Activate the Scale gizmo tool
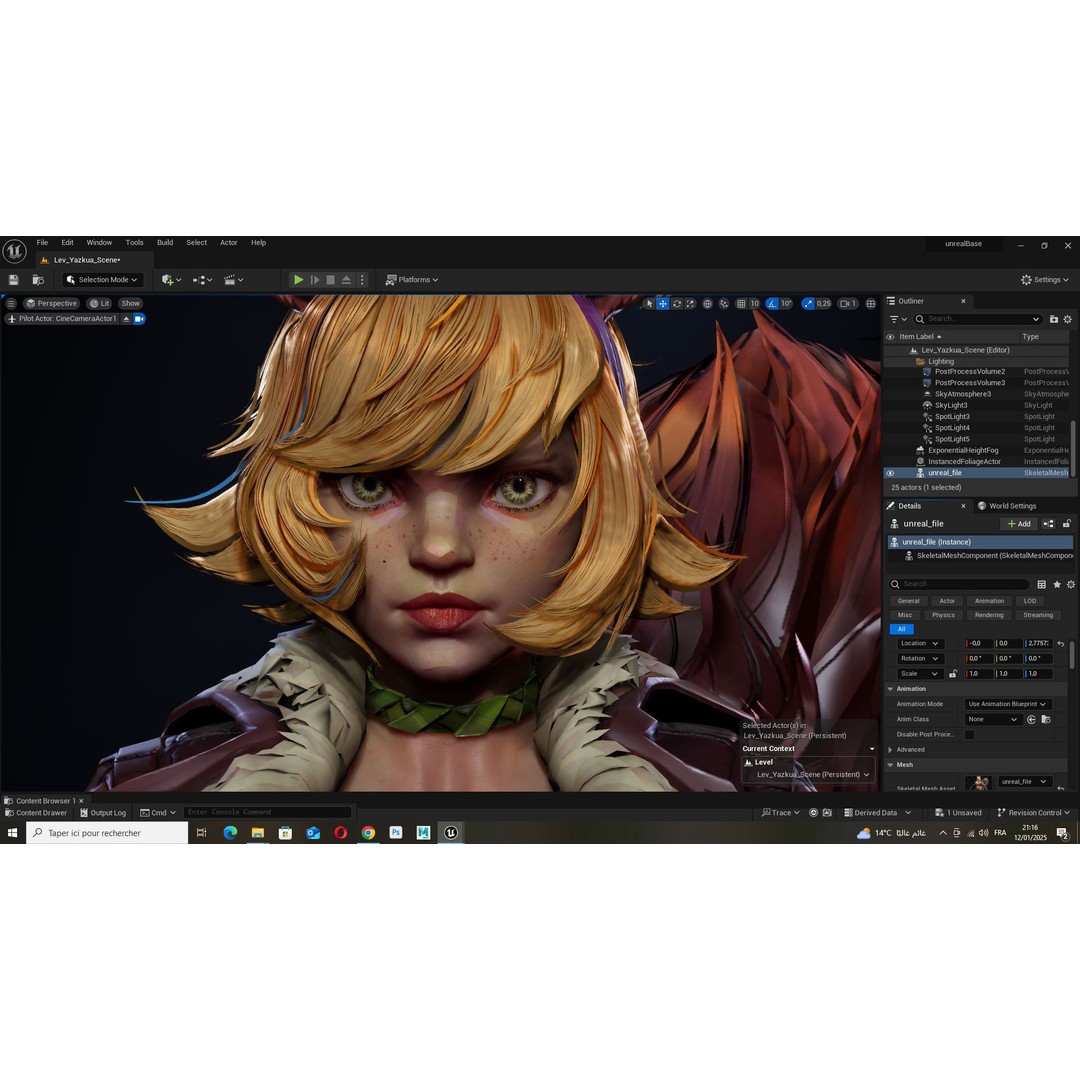 pyautogui.click(x=690, y=304)
